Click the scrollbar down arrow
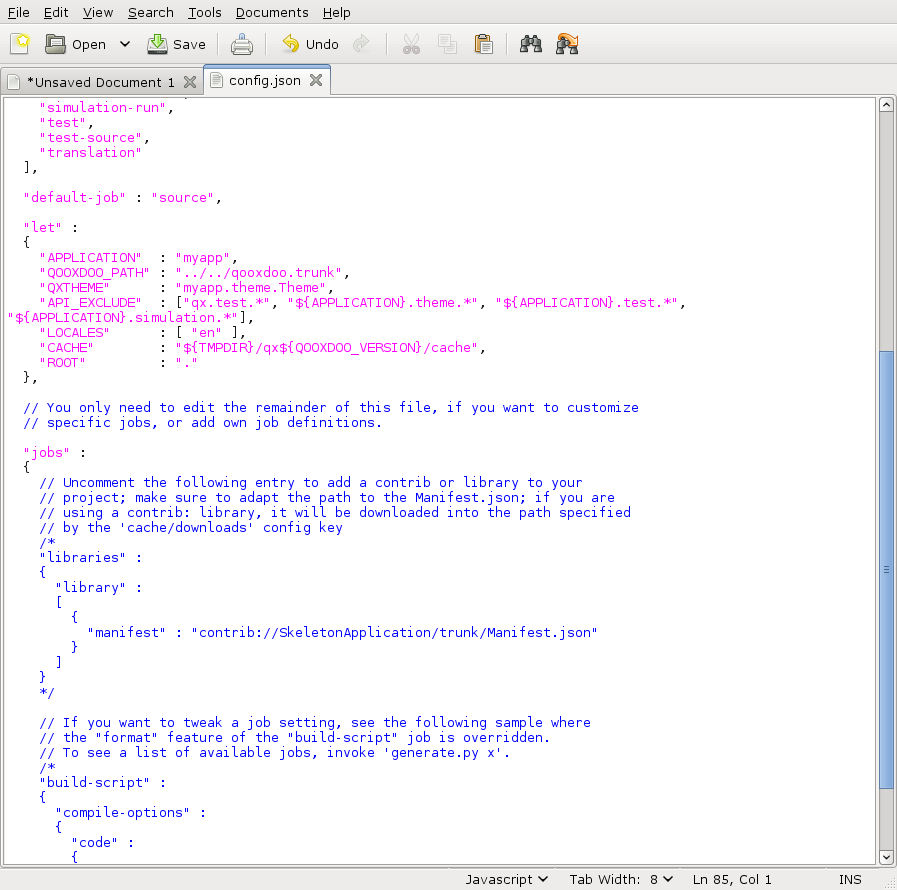 [x=886, y=857]
